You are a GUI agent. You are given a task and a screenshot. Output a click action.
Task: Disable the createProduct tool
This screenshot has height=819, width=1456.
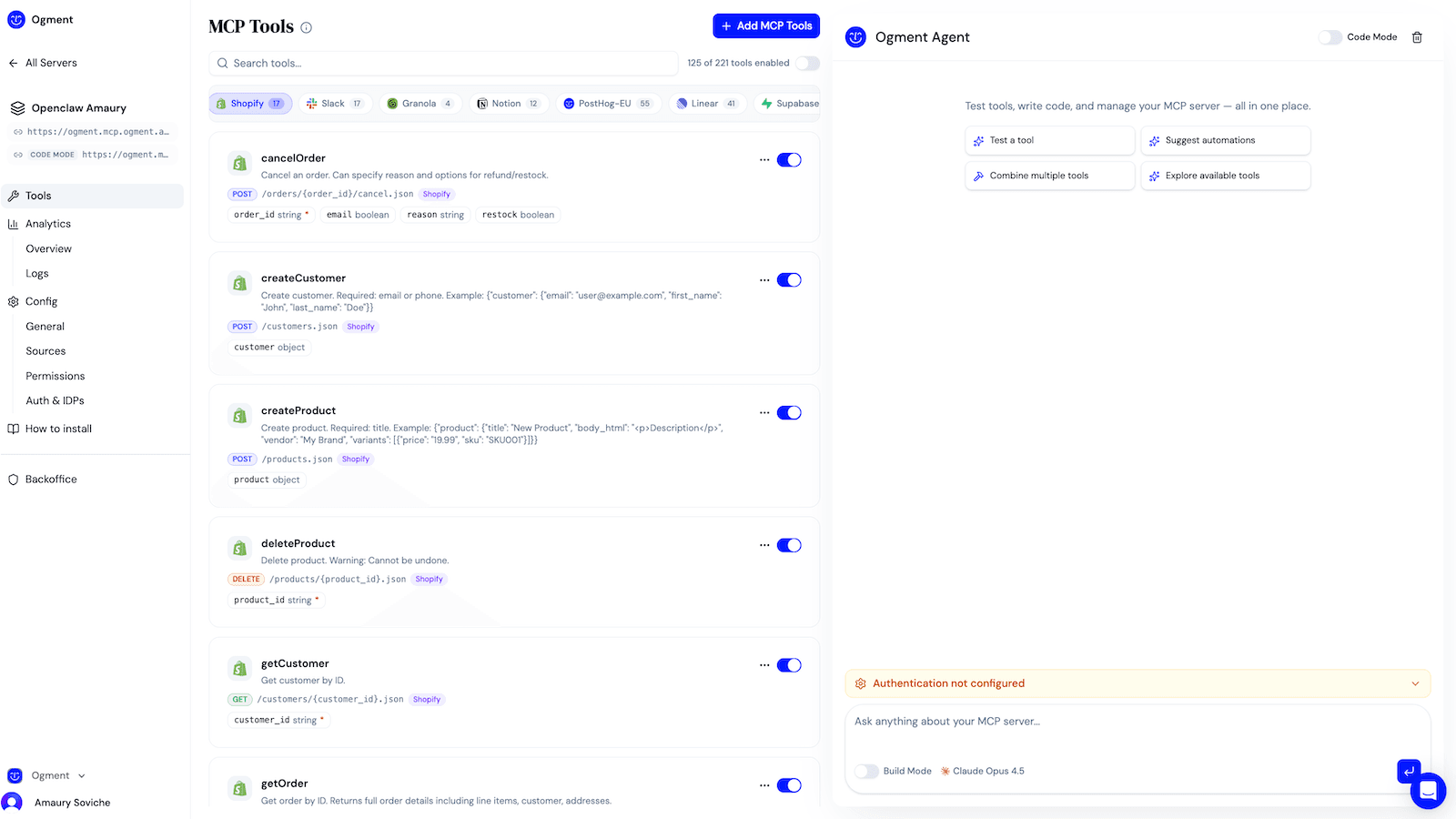(789, 413)
